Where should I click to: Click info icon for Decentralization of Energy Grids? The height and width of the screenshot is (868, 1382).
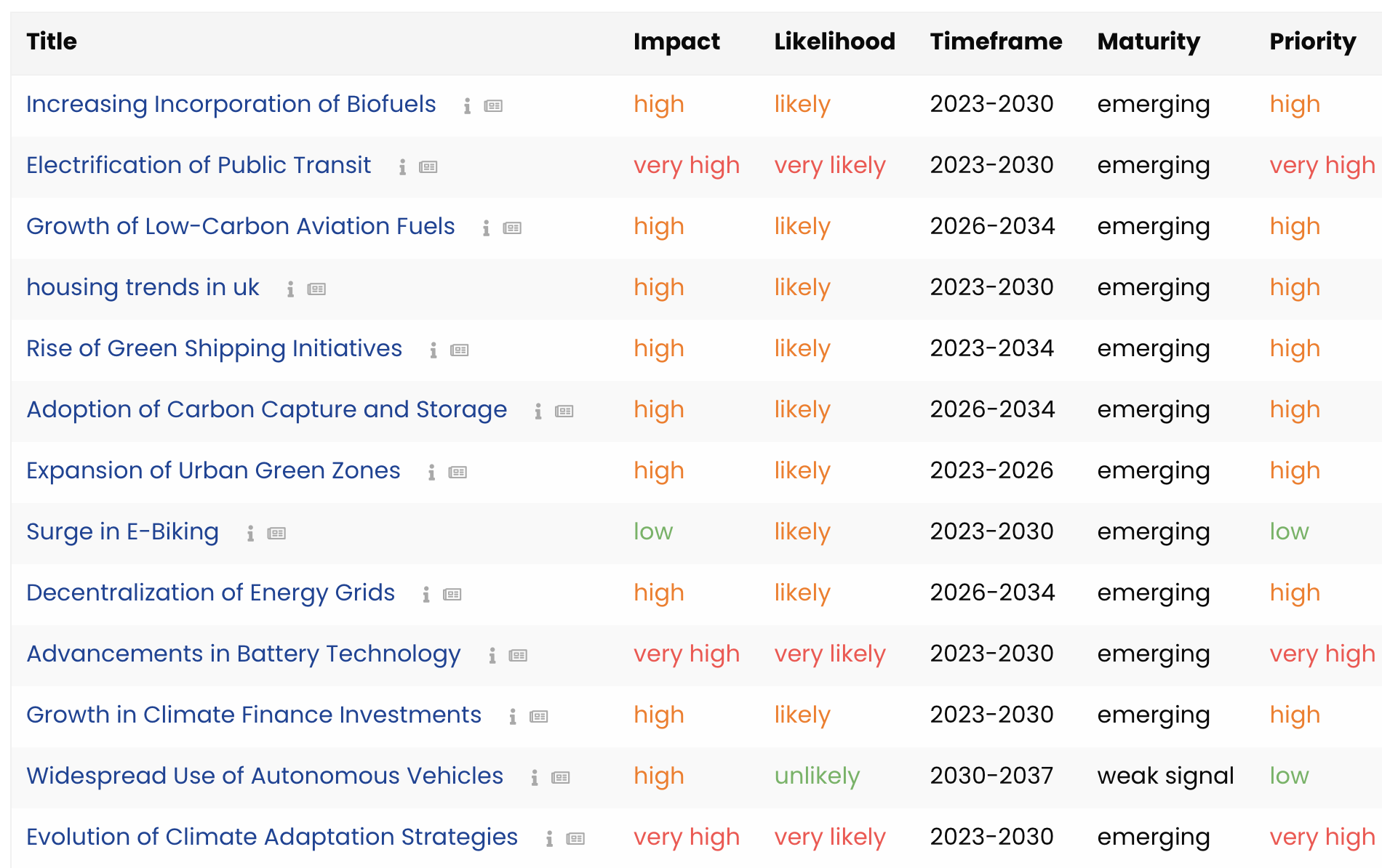pyautogui.click(x=426, y=595)
